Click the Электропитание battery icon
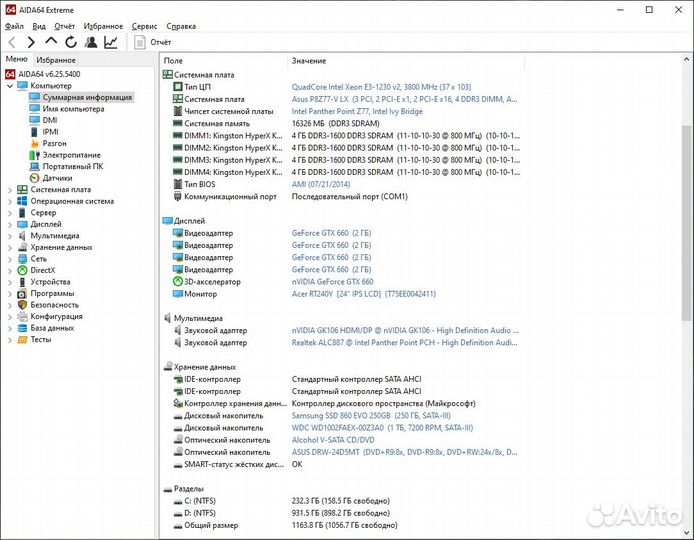 35,155
